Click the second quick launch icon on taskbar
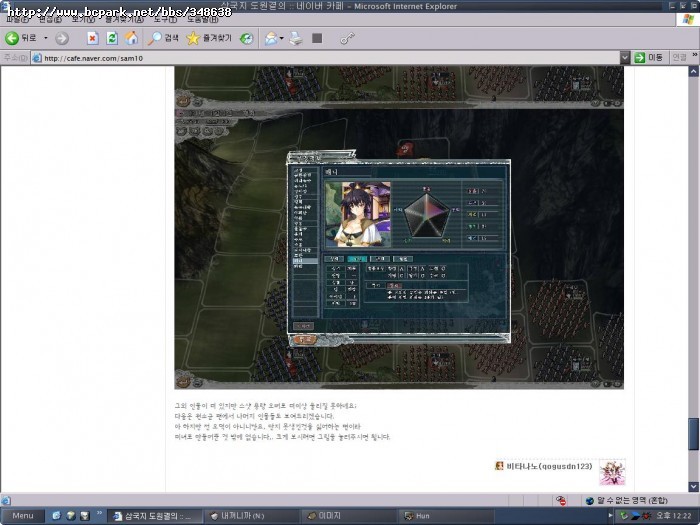 coord(71,516)
